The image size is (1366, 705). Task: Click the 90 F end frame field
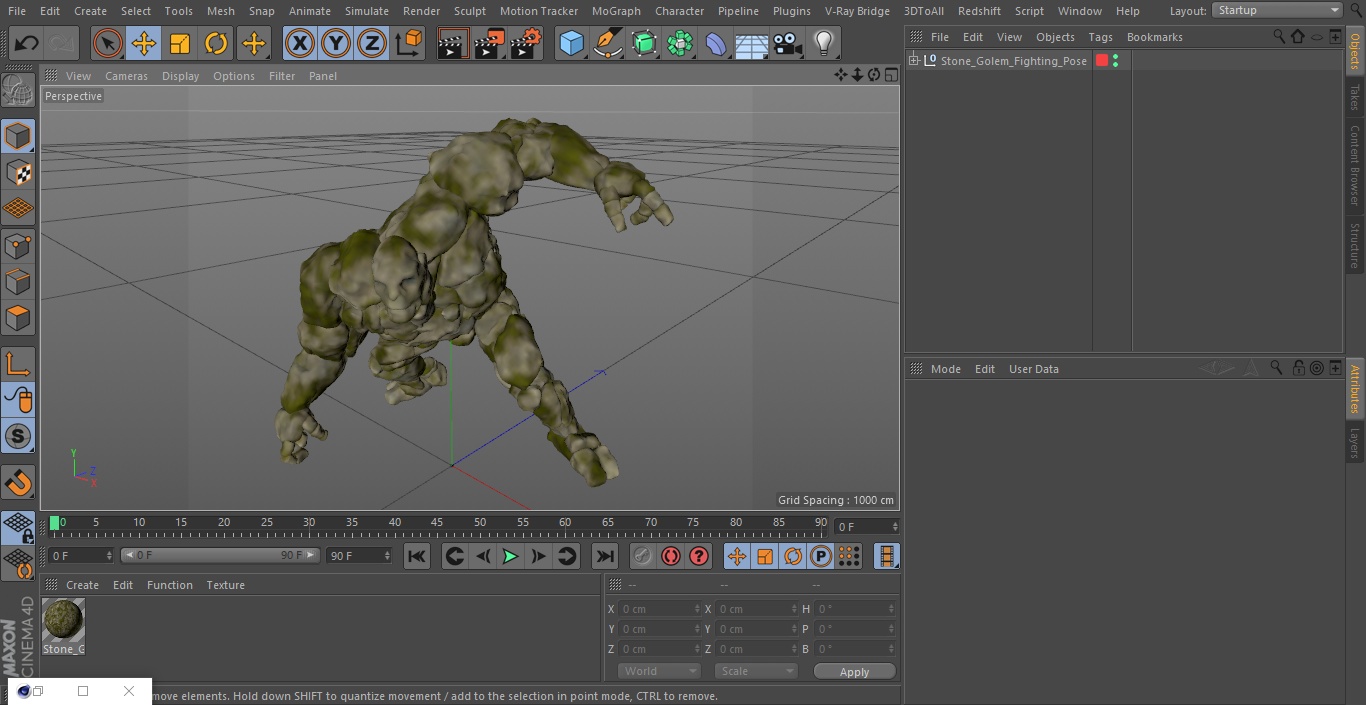pyautogui.click(x=359, y=555)
